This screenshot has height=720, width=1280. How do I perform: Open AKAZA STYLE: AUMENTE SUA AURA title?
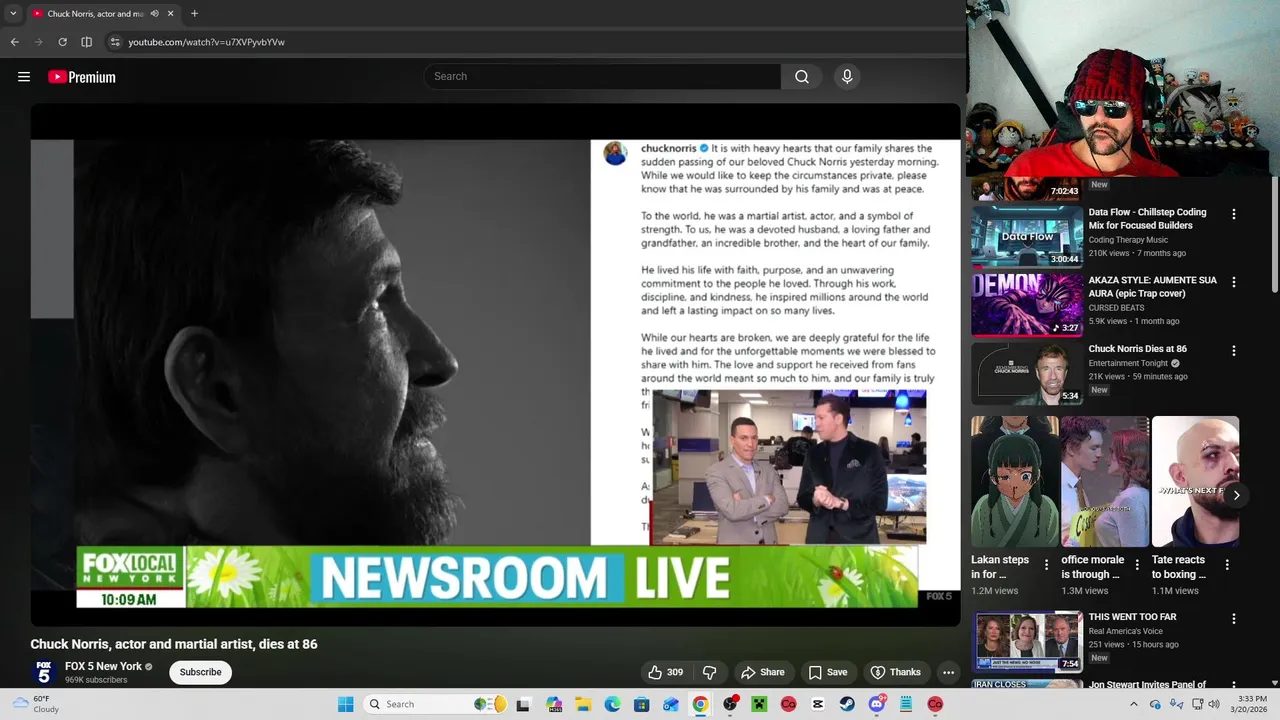click(x=1152, y=287)
